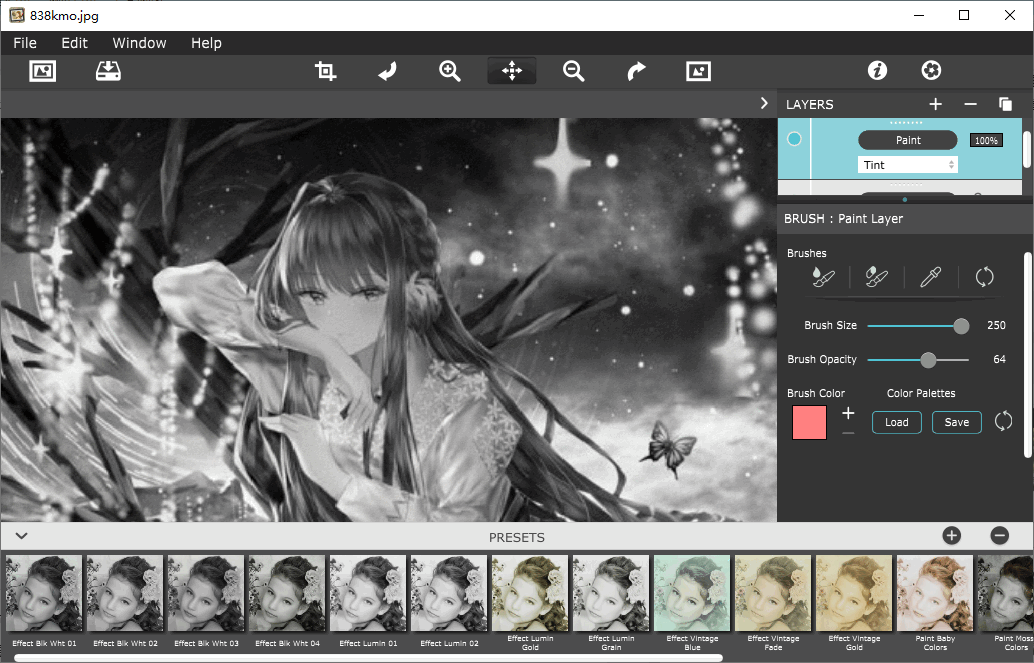Click the PRESETS panel title
1034x663 pixels.
(x=516, y=538)
